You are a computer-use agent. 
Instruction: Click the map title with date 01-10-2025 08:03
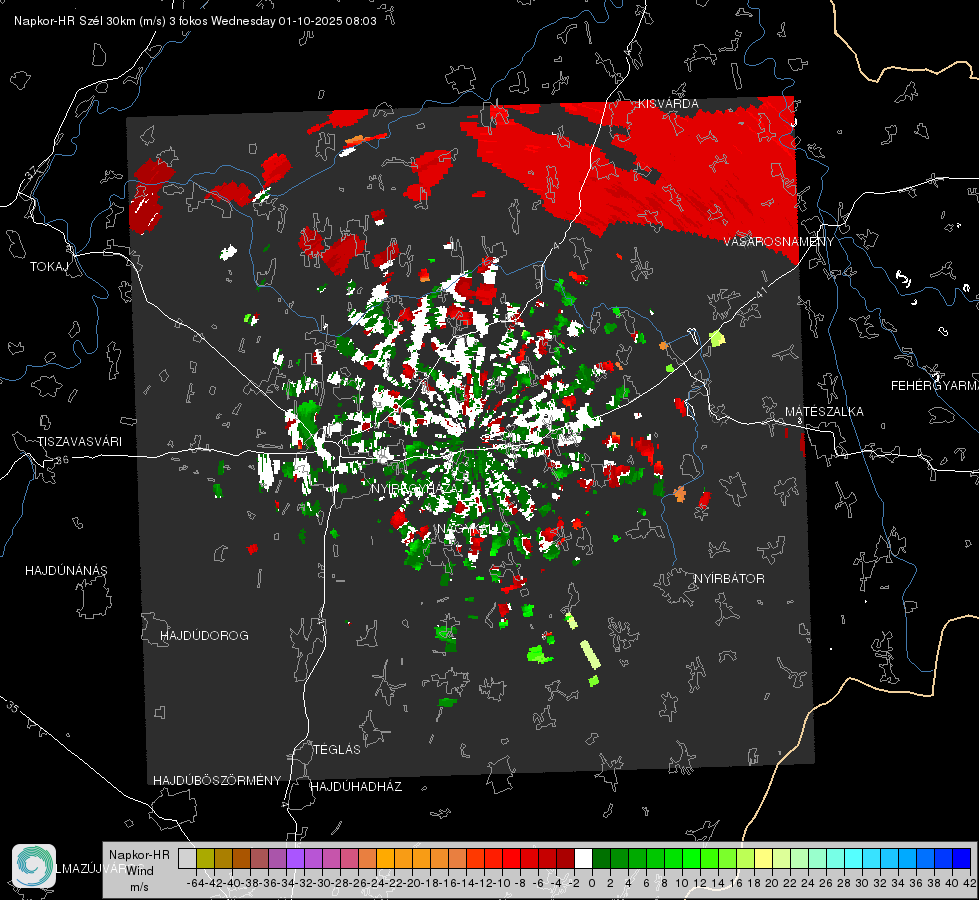click(195, 21)
